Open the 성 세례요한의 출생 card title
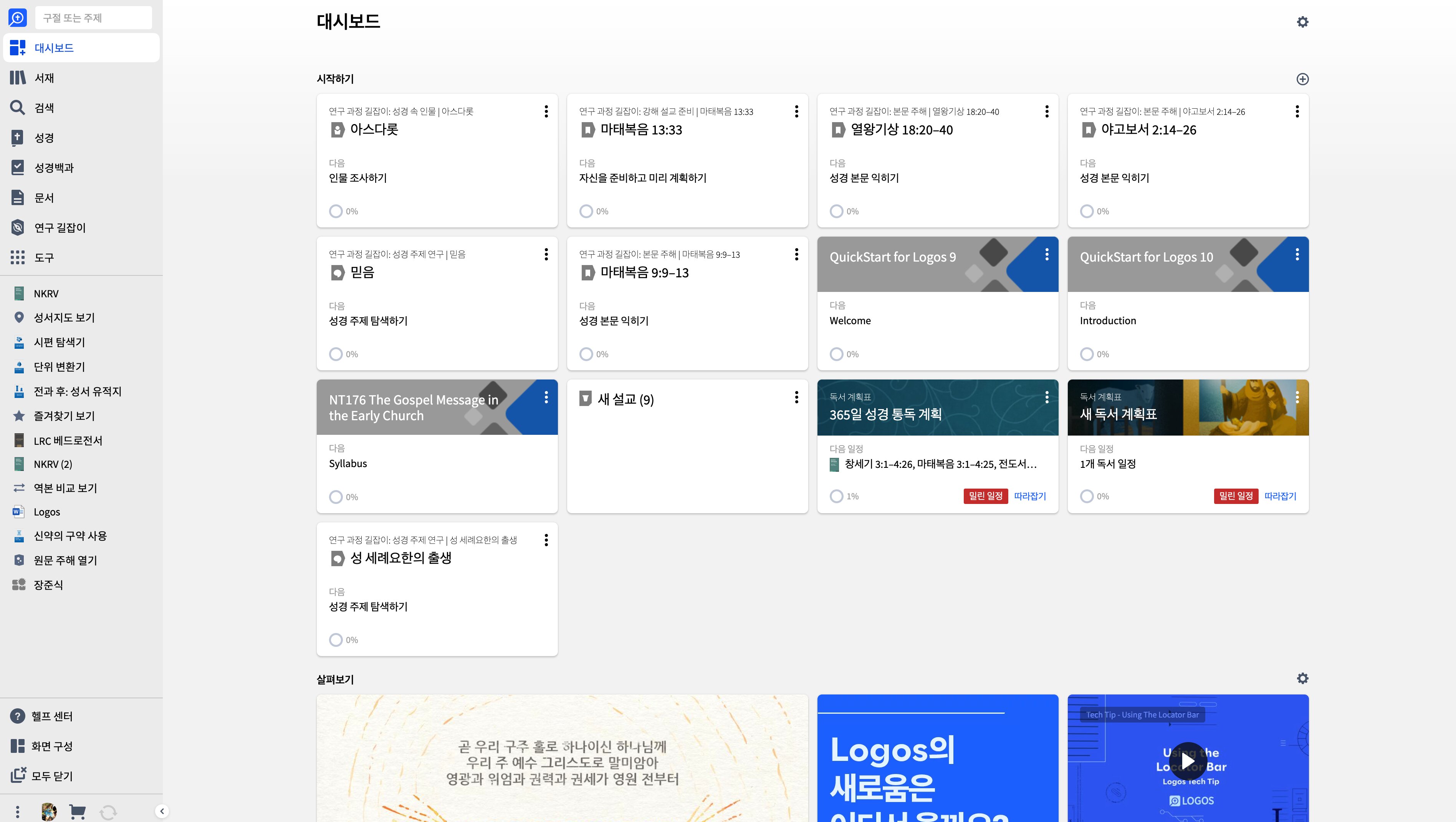The width and height of the screenshot is (1456, 822). [401, 558]
